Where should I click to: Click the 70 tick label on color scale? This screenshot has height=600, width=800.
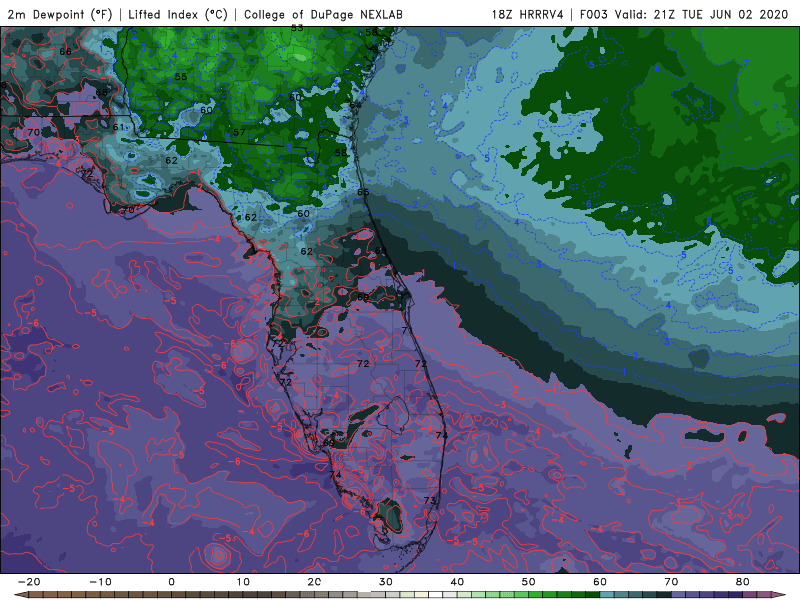(x=671, y=582)
